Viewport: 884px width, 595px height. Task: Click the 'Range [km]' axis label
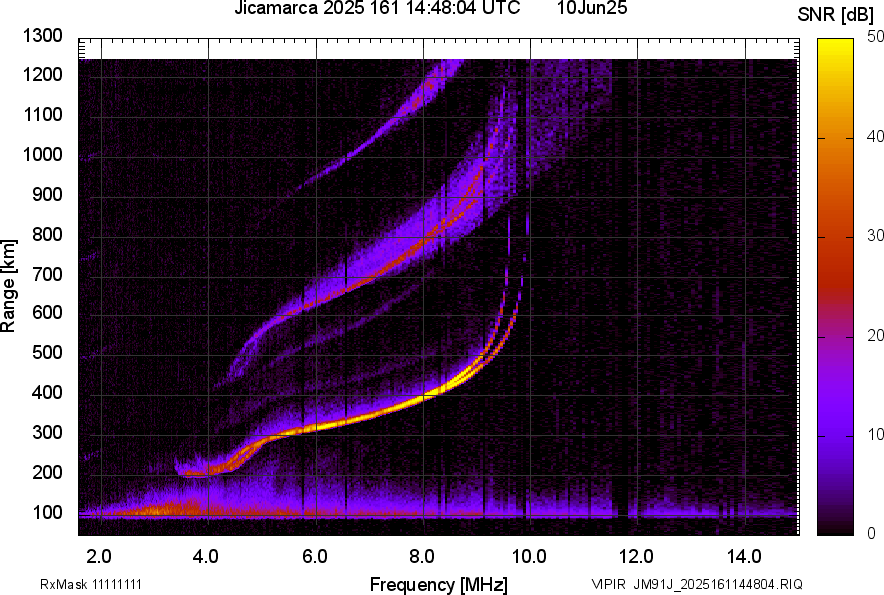[8, 286]
